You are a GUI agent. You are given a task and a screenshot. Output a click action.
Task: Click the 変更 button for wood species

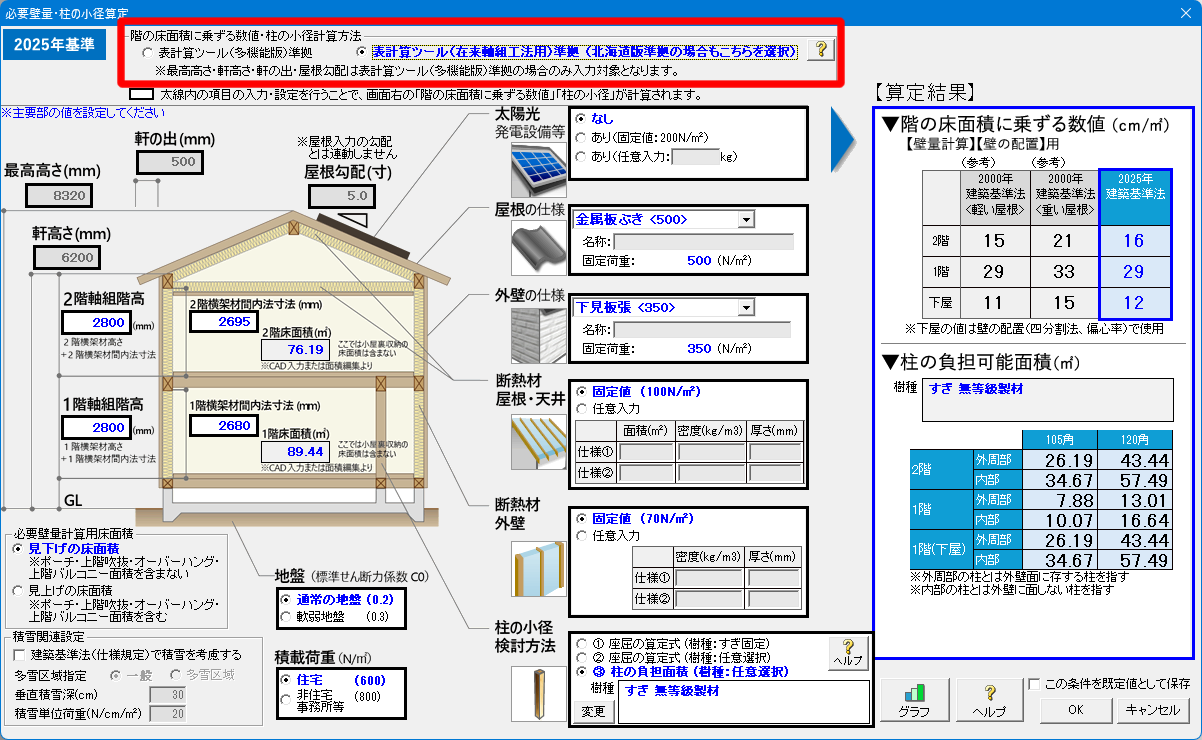click(x=594, y=712)
